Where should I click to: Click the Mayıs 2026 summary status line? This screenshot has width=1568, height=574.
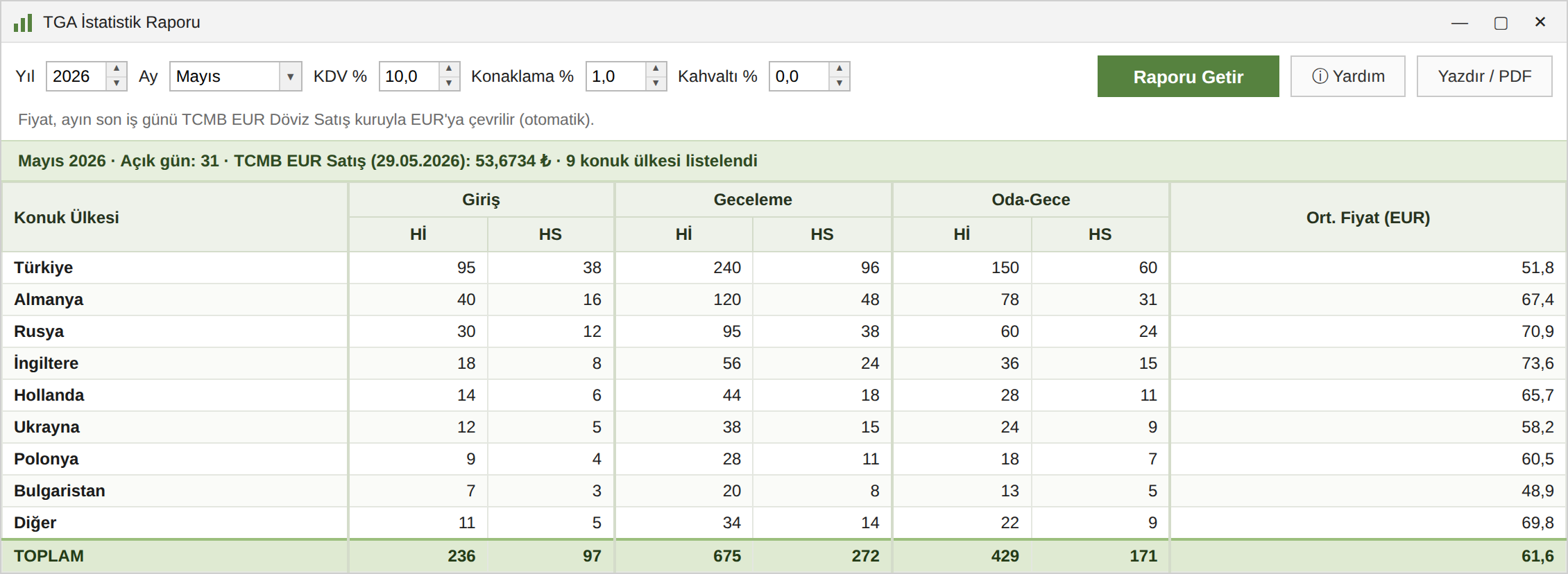pos(388,161)
